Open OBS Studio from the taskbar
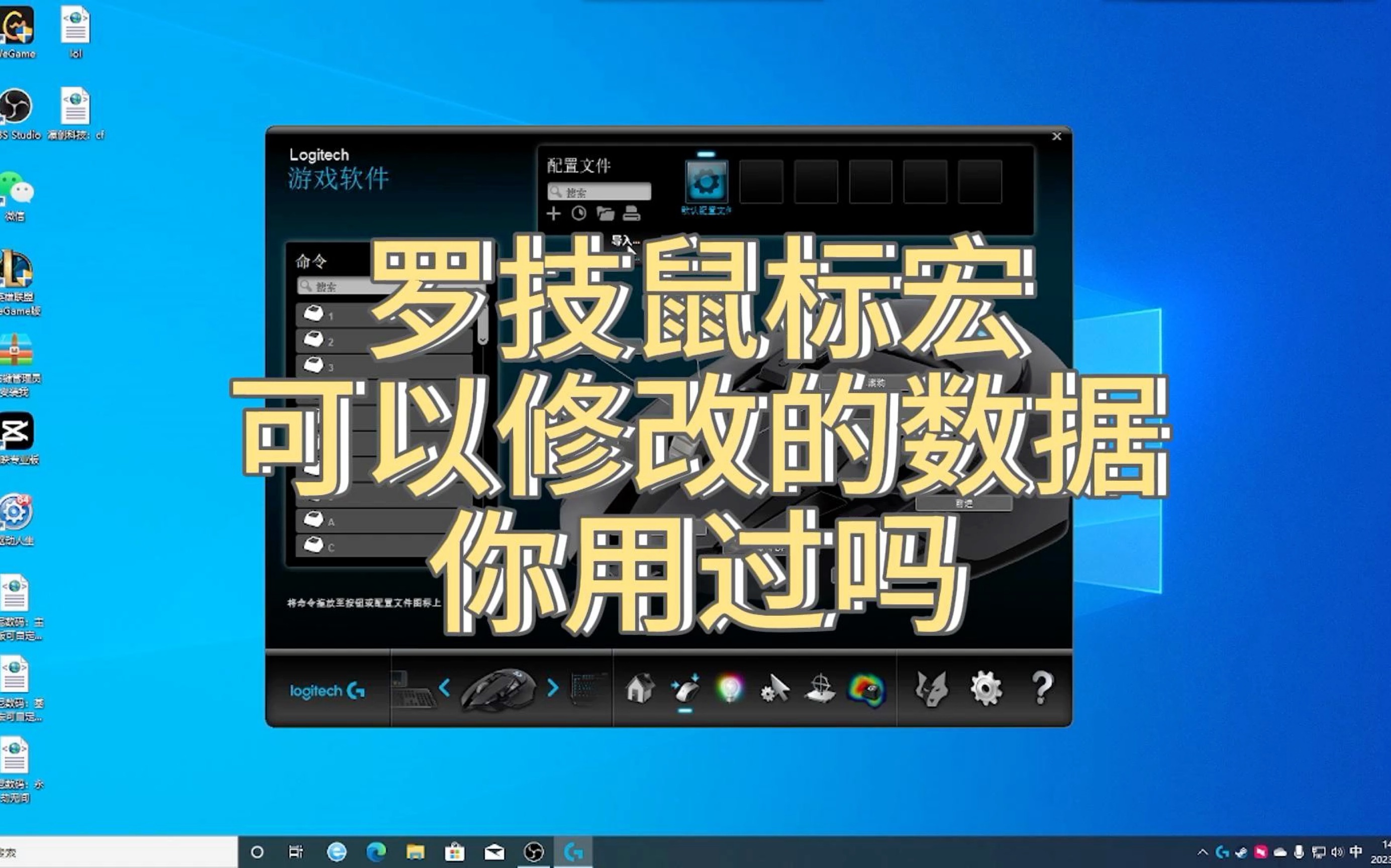The height and width of the screenshot is (868, 1391). tap(534, 852)
